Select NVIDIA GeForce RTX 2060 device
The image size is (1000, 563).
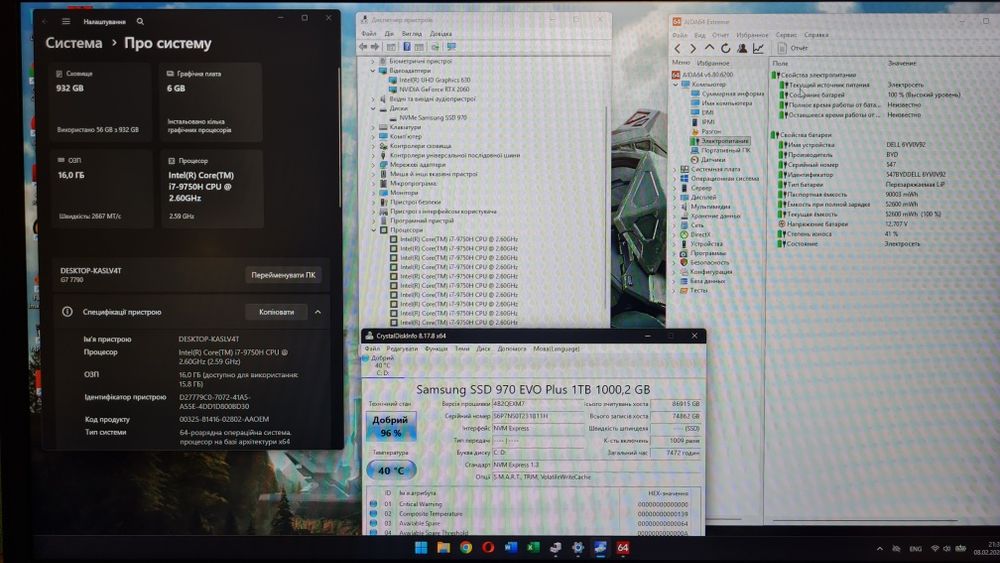(x=434, y=89)
